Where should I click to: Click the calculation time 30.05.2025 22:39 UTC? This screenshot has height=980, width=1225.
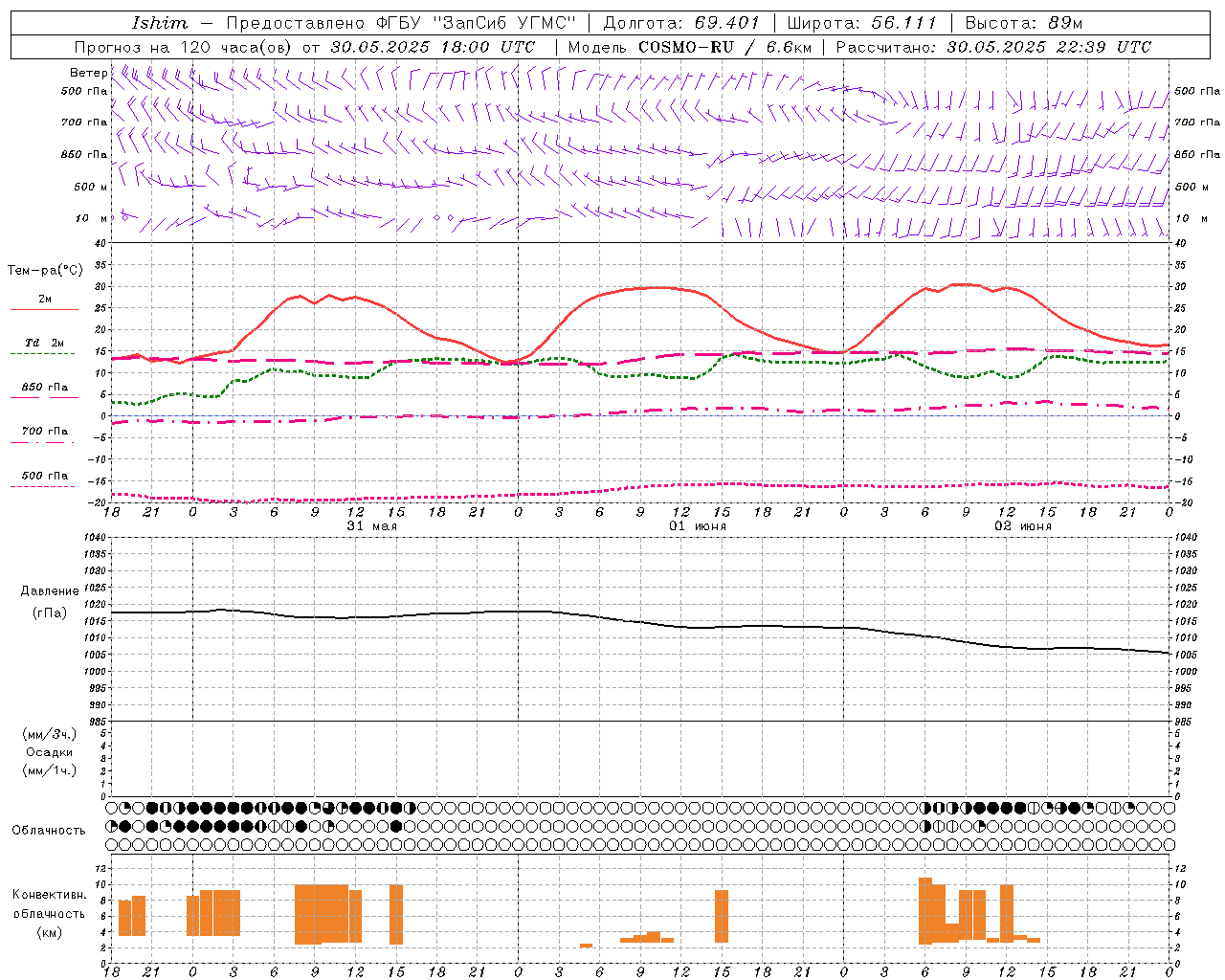[x=1049, y=47]
